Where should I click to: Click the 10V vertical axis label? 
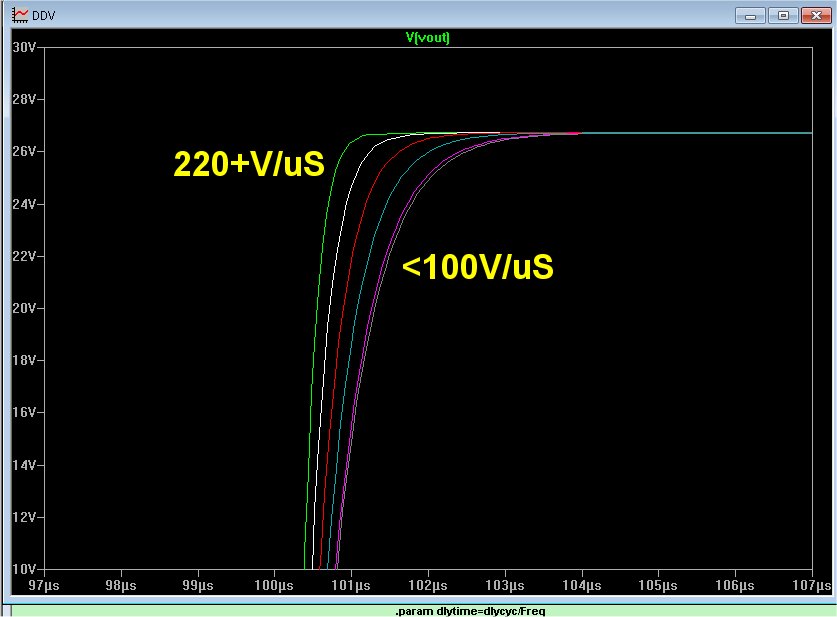[x=24, y=569]
